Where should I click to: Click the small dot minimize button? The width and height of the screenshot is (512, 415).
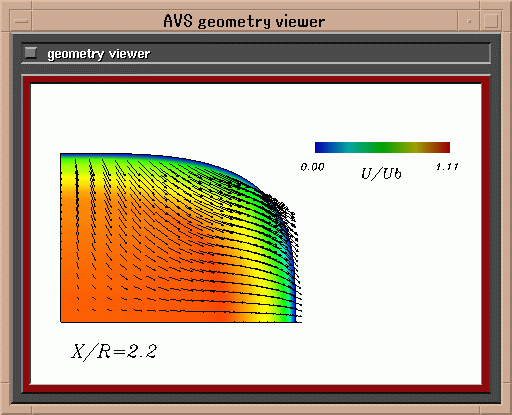tap(469, 21)
